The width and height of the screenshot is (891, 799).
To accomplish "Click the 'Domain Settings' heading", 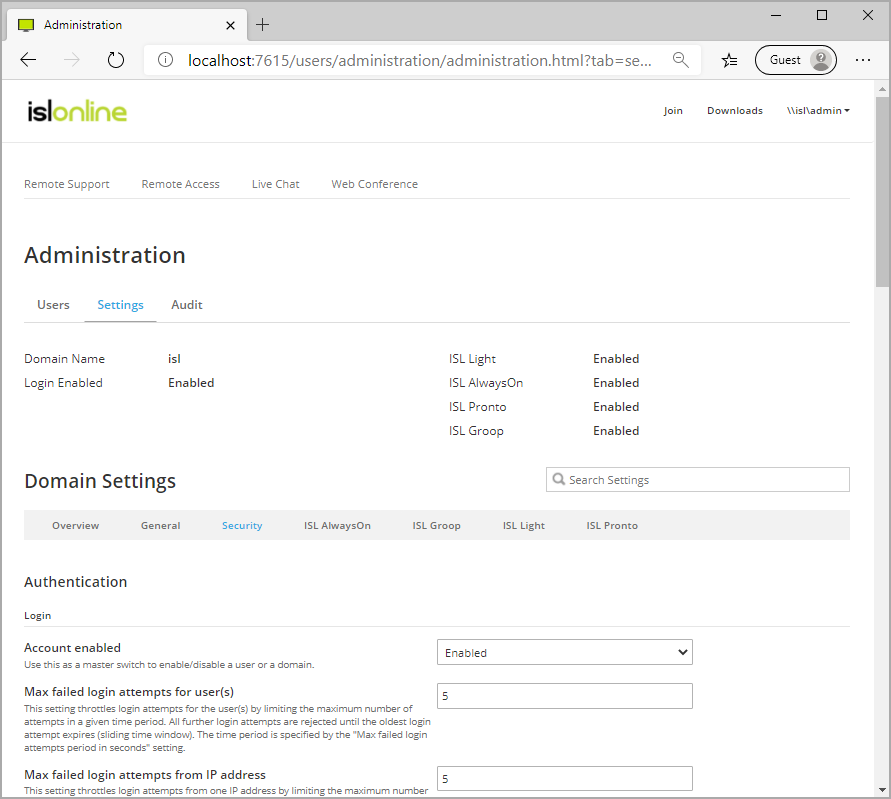I will (x=100, y=481).
